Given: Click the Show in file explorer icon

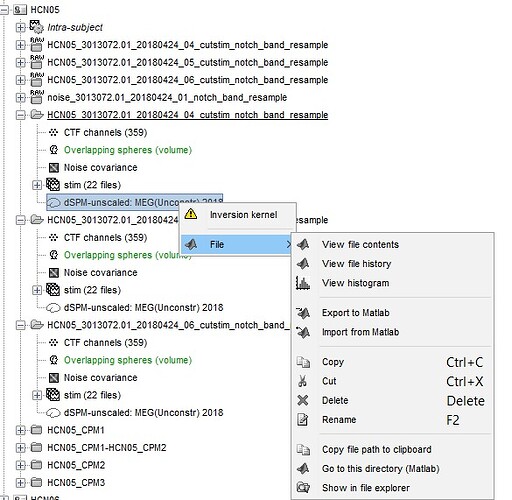Looking at the screenshot, I should 303,488.
